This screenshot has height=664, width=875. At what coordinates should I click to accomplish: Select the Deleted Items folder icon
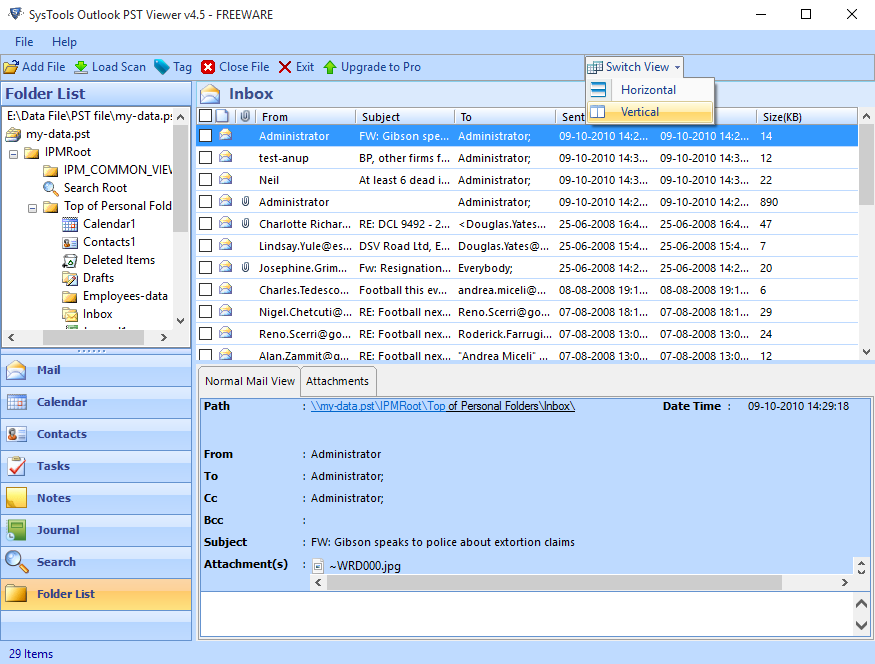coord(70,261)
